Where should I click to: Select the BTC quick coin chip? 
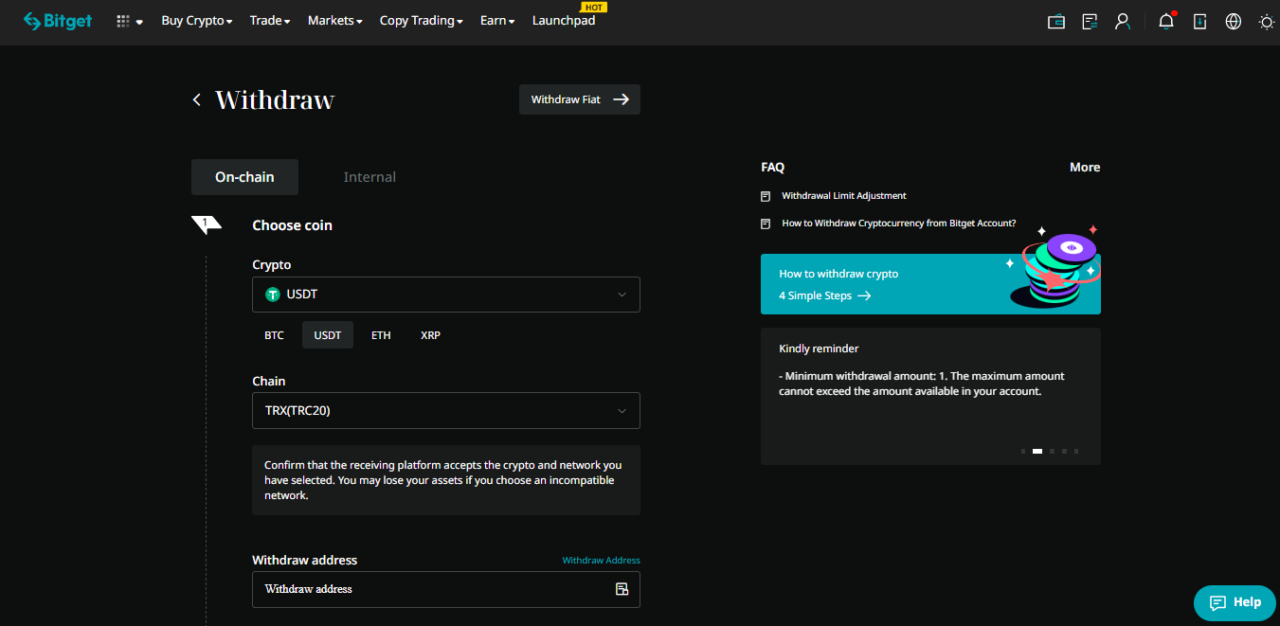274,335
